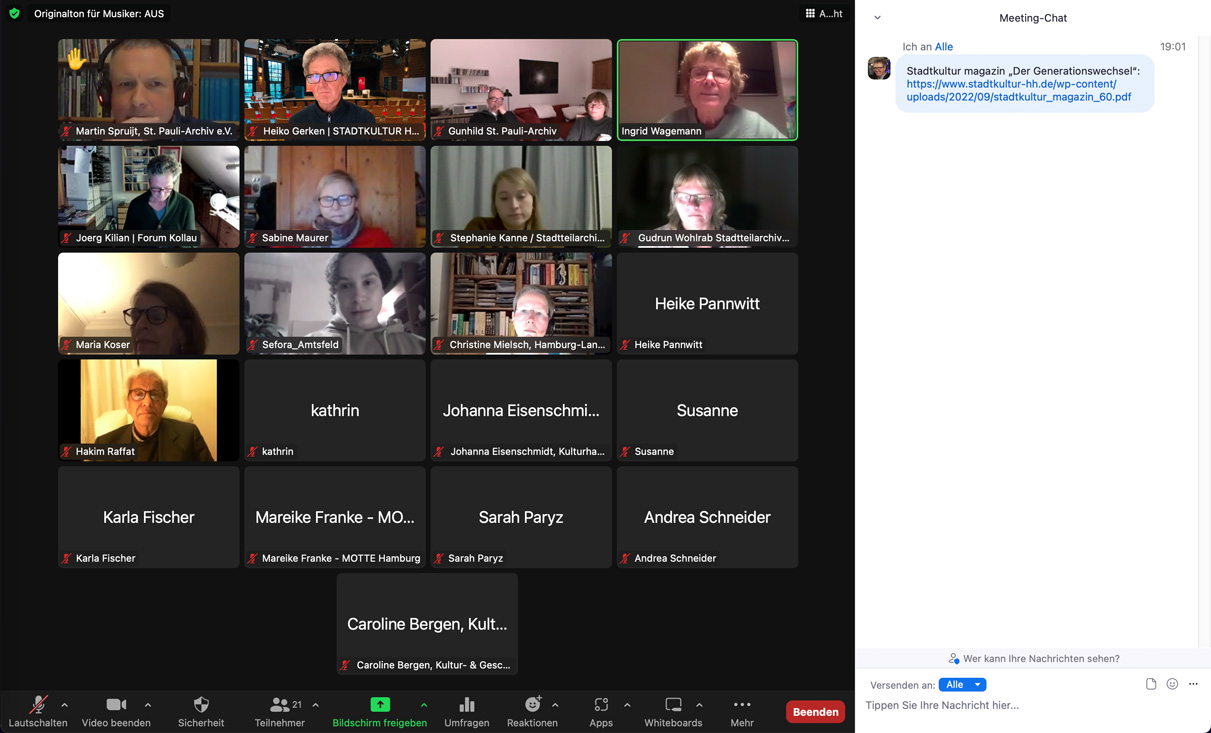This screenshot has height=733, width=1211.
Task: Open emoji picker in chat input
Action: point(1172,685)
